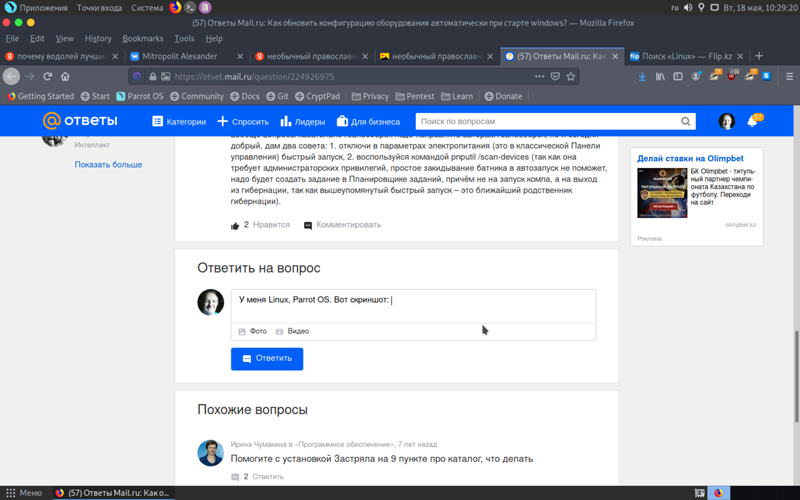
Task: Open the CryptPad bookmark
Action: (x=317, y=96)
